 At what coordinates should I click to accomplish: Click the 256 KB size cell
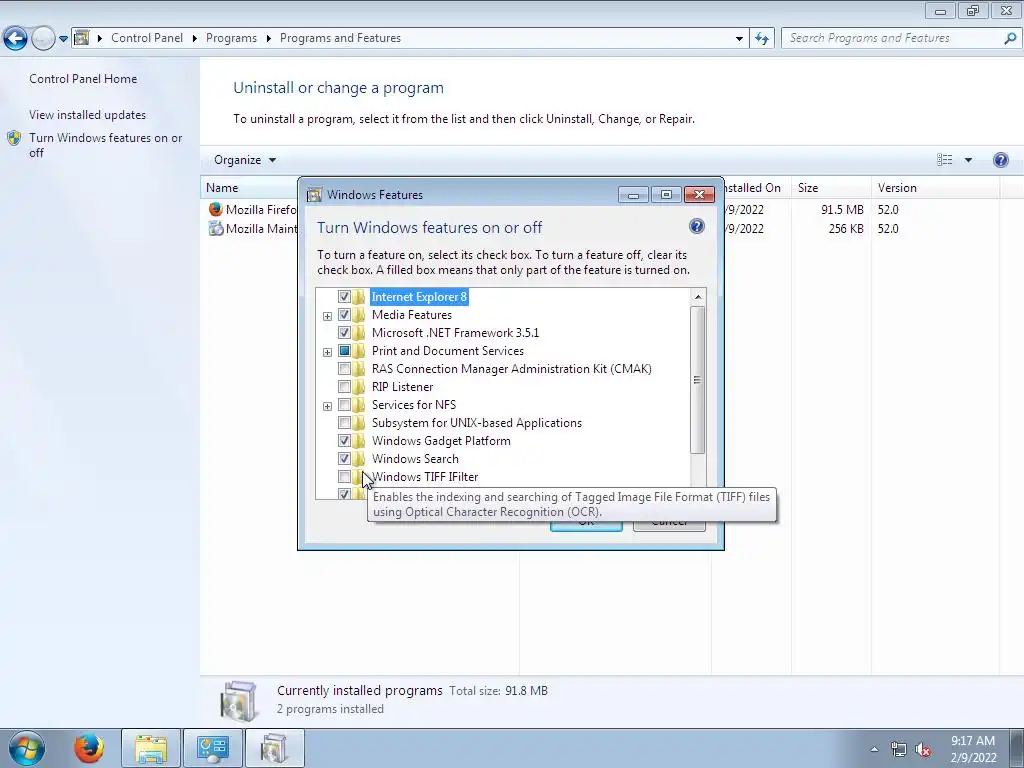[x=846, y=229]
